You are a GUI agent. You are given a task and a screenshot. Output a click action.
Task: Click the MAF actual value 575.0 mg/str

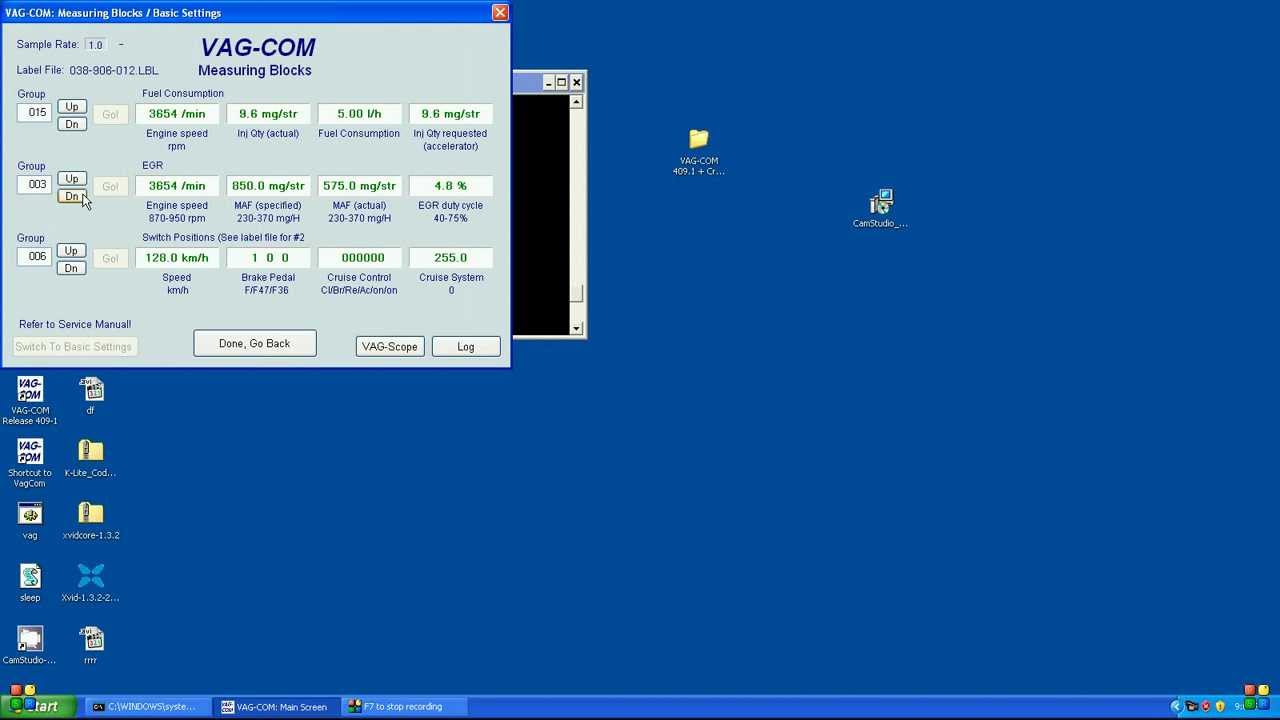359,186
